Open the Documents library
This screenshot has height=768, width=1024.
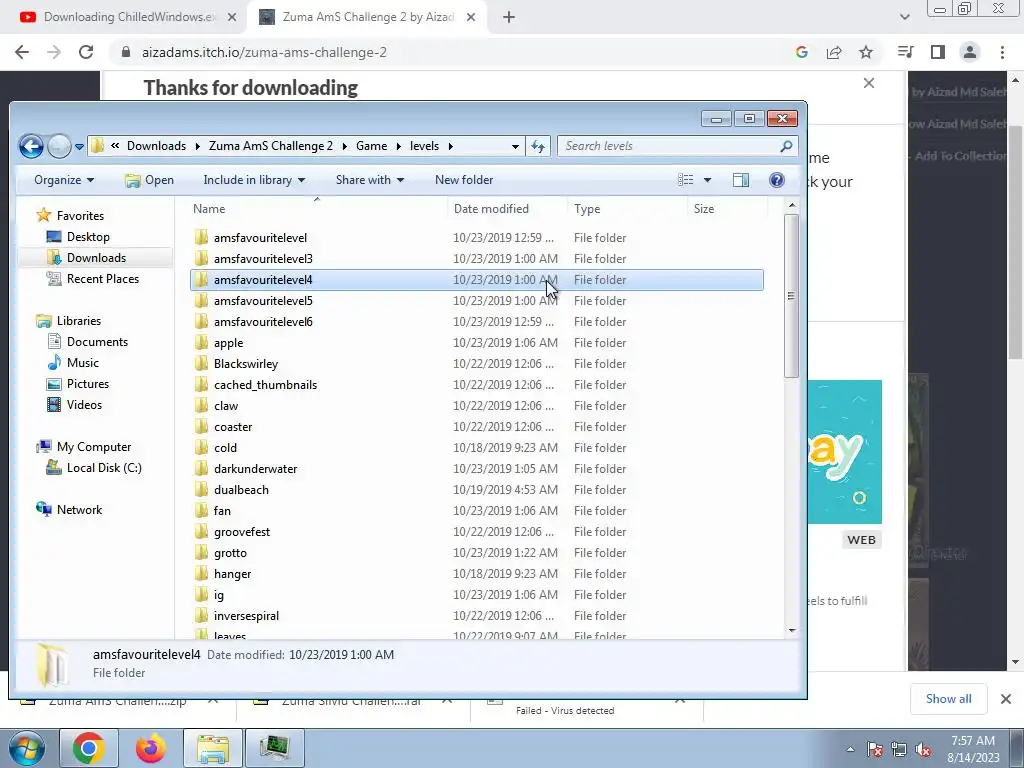click(97, 342)
